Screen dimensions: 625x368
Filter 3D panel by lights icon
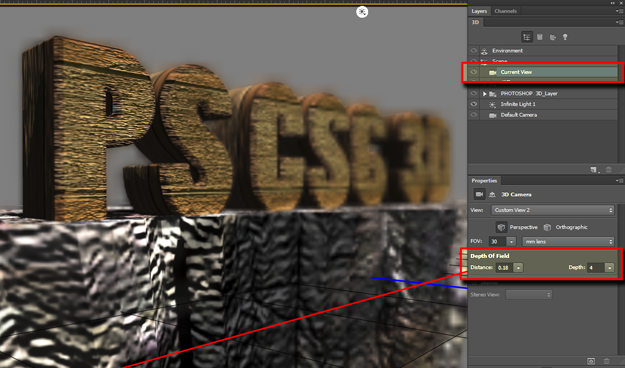565,37
